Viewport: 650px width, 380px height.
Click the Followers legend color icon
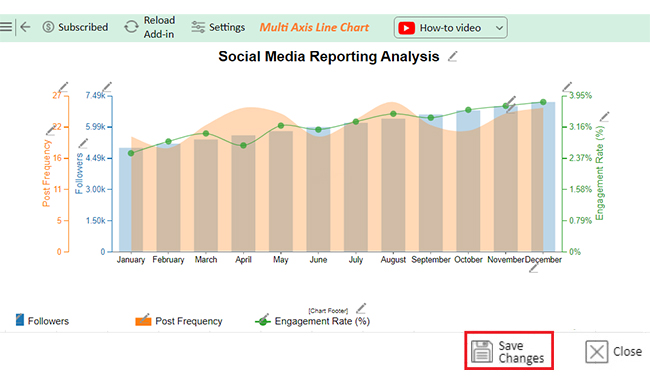click(x=19, y=319)
